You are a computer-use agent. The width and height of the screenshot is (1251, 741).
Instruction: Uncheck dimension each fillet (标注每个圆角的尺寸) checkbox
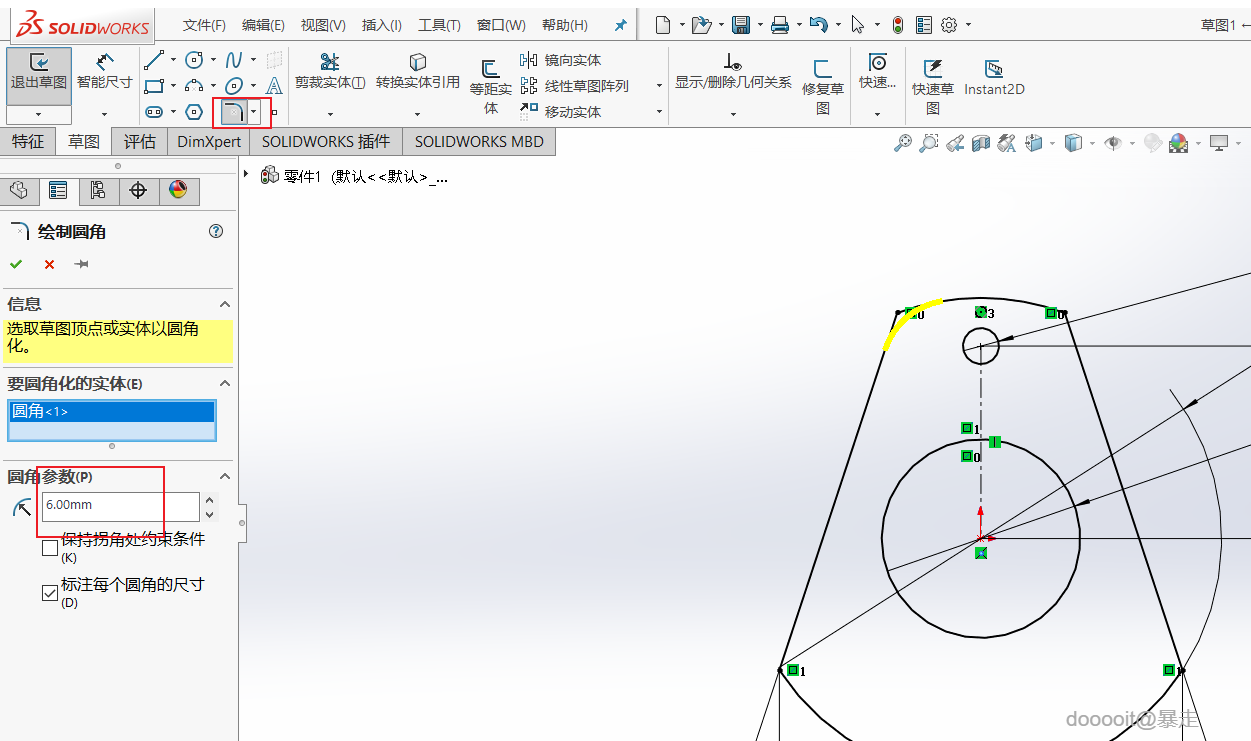pyautogui.click(x=50, y=593)
